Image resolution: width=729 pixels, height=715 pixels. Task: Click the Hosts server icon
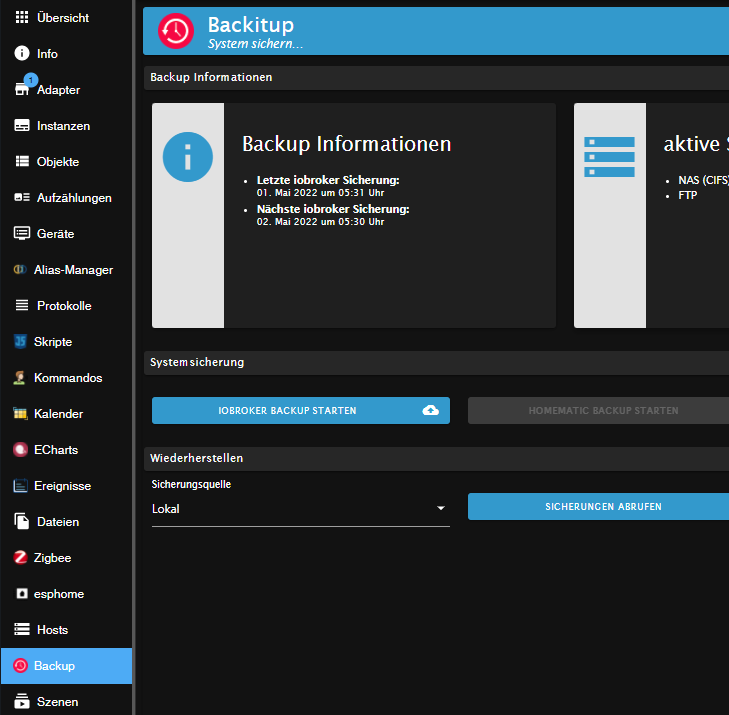coord(22,629)
